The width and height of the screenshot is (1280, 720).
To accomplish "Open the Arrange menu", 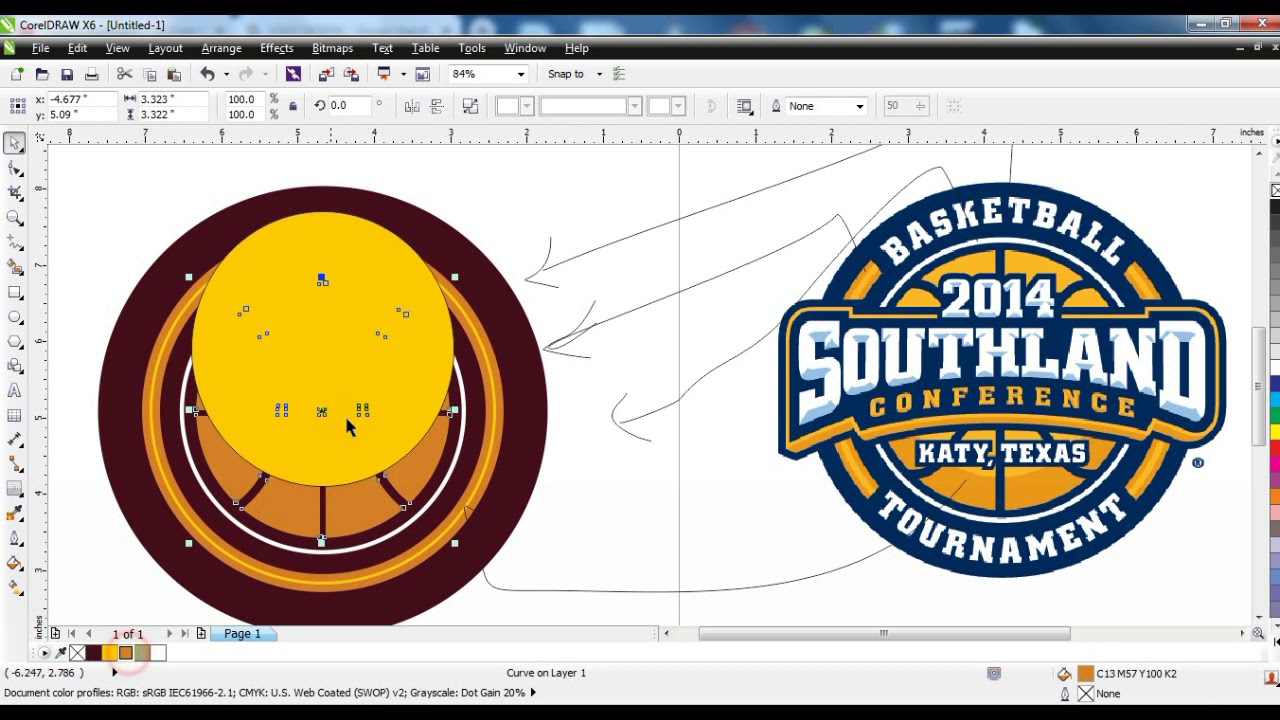I will (x=221, y=48).
